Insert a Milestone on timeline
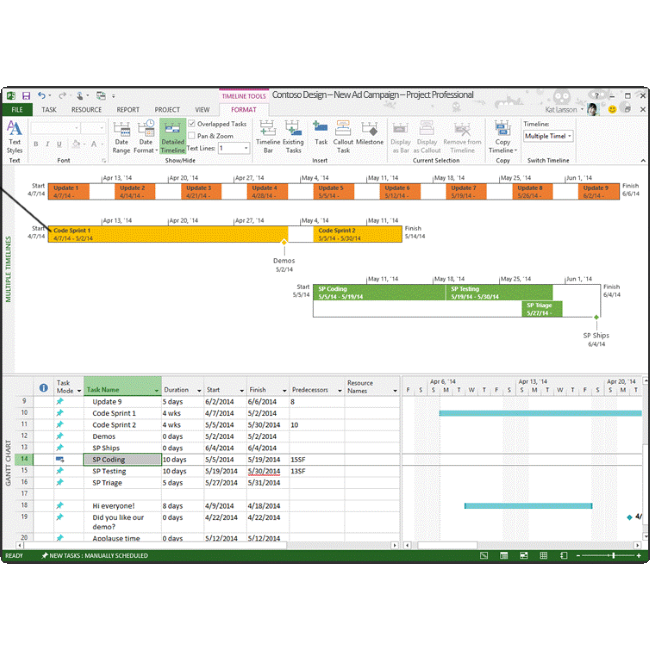The image size is (650, 650). tap(369, 133)
